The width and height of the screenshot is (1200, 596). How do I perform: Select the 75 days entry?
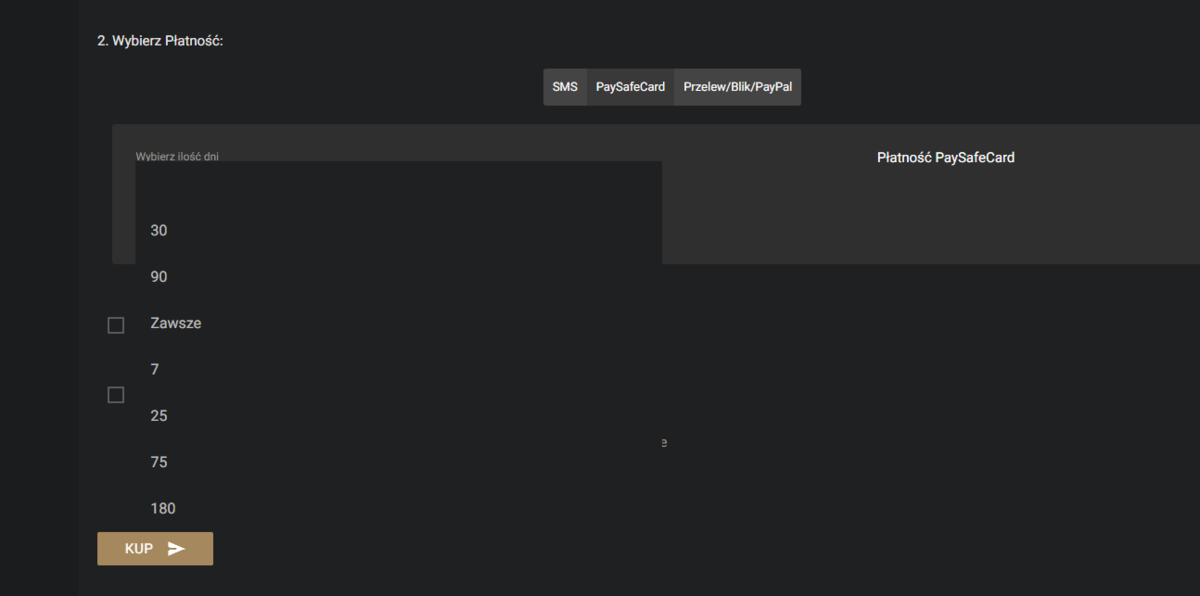398,462
